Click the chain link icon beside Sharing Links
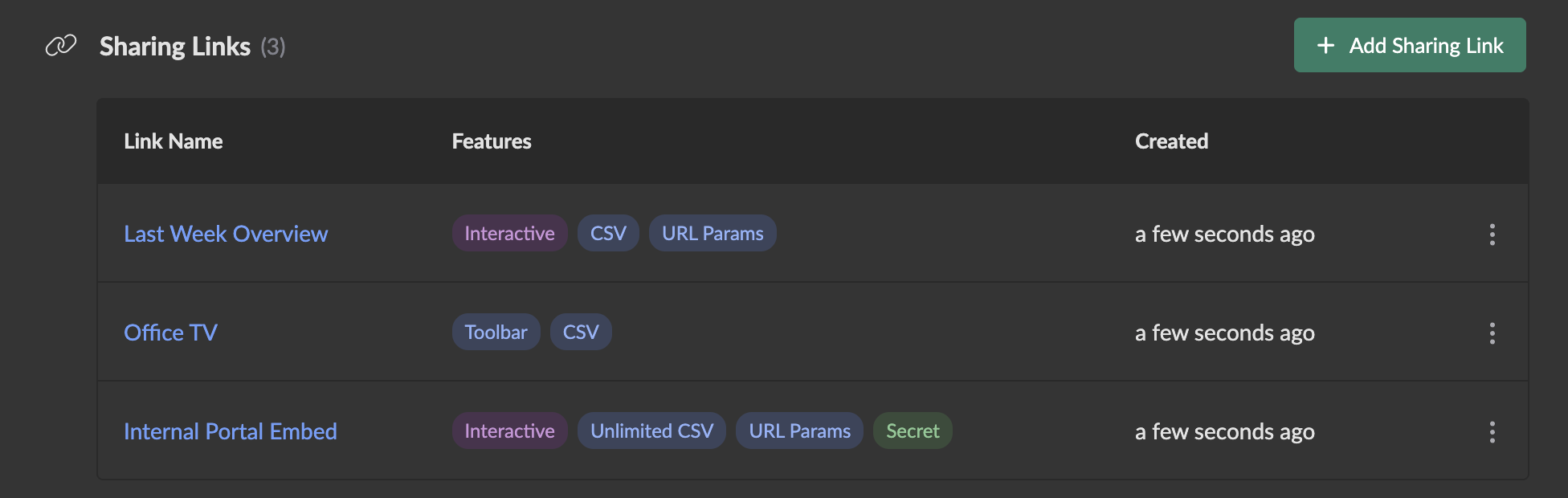Viewport: 1568px width, 498px height. pyautogui.click(x=62, y=46)
